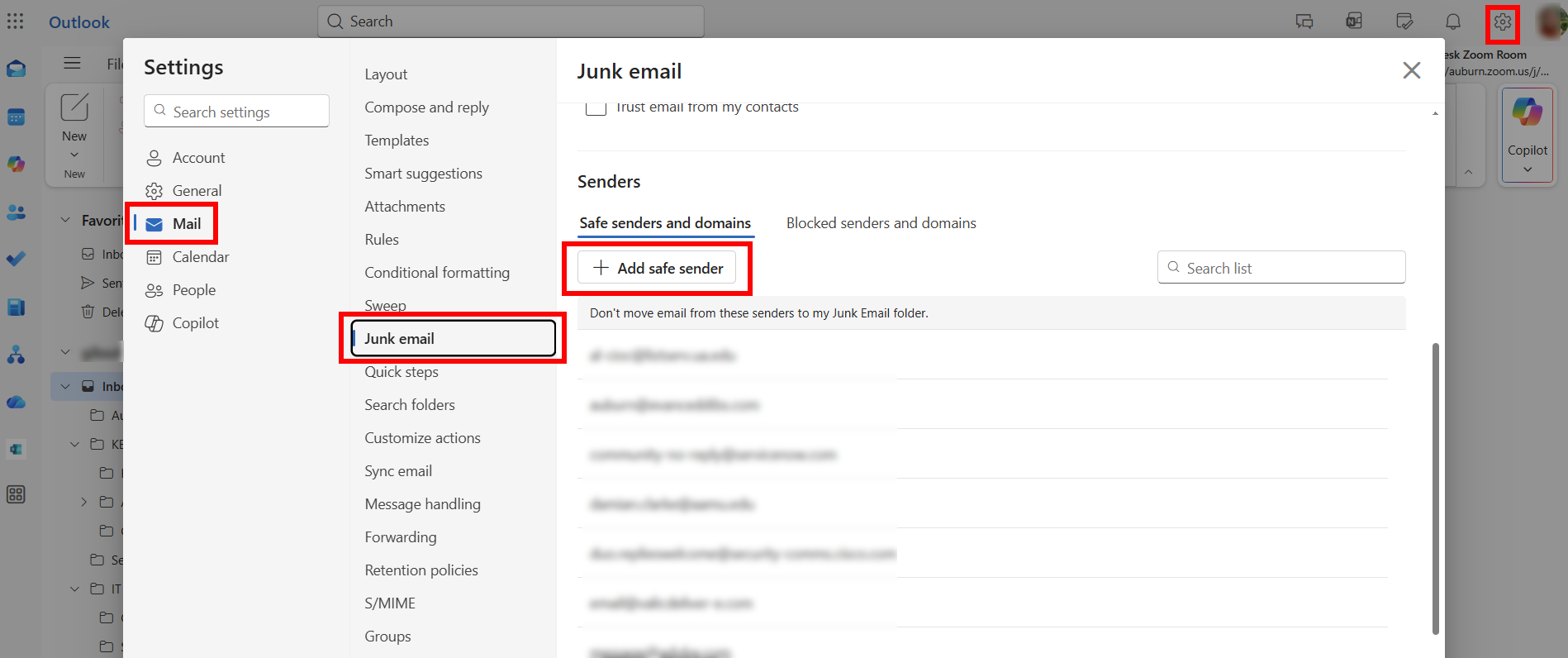
Task: Collapse the blurred account folder group
Action: click(x=65, y=352)
